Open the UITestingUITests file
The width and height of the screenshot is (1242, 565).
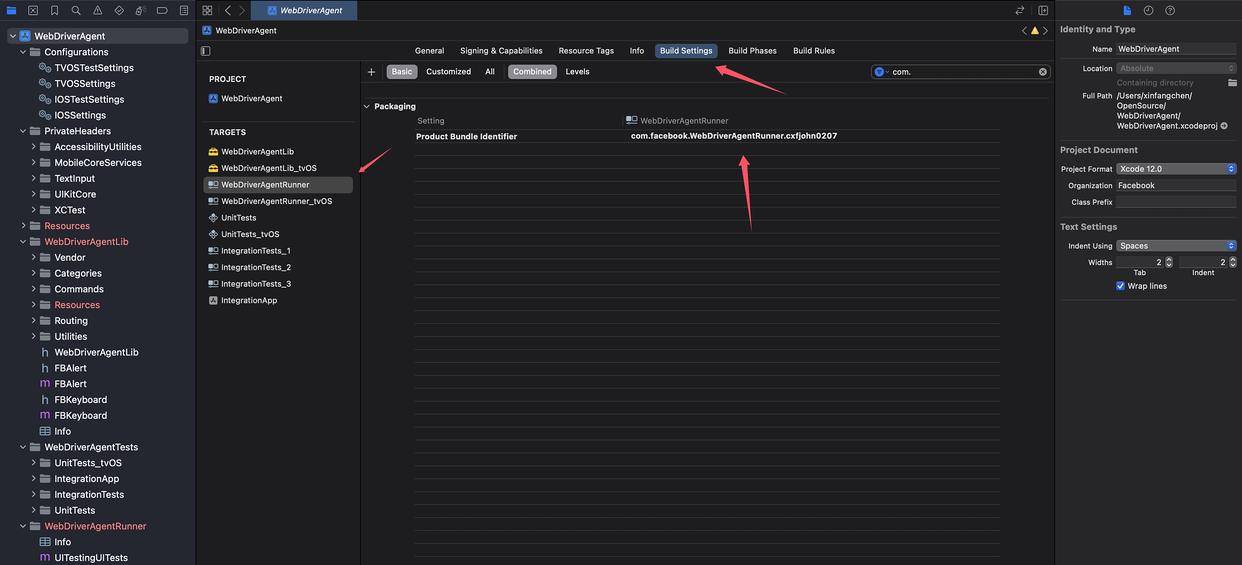(x=91, y=558)
